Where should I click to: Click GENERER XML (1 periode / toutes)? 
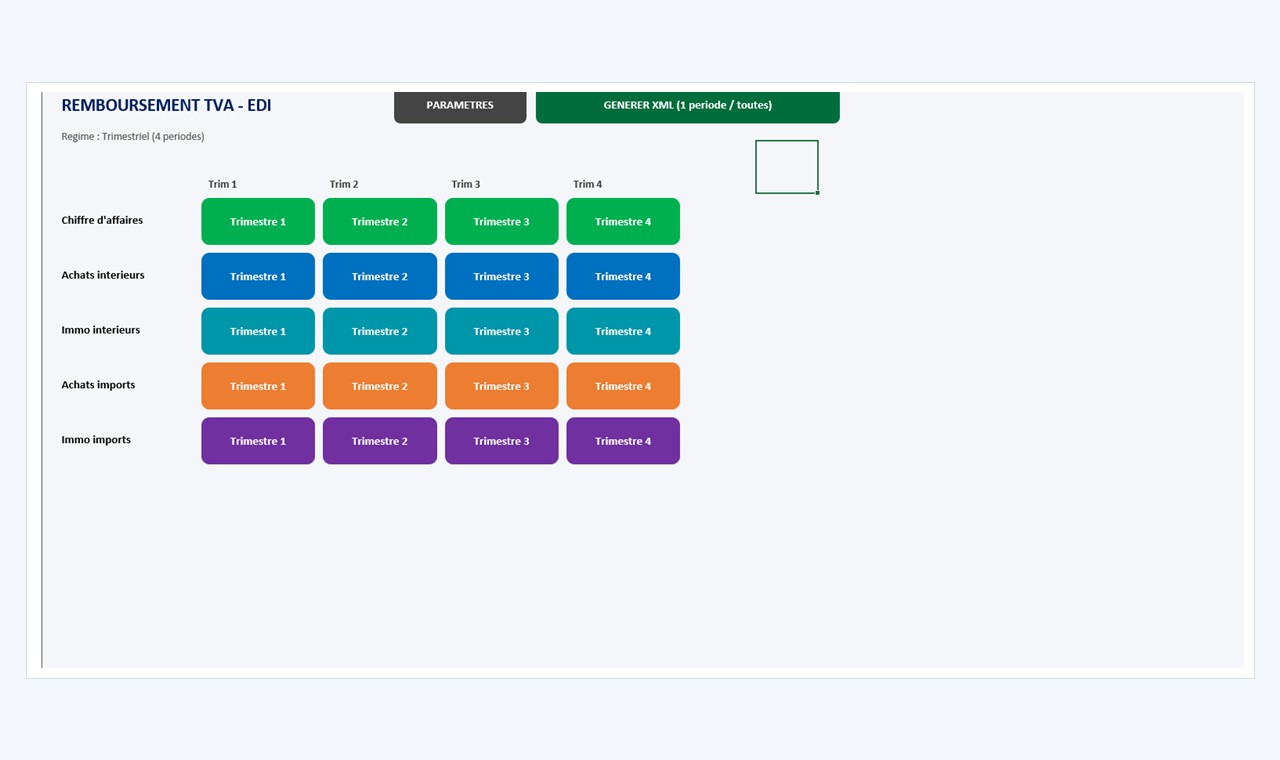(688, 106)
